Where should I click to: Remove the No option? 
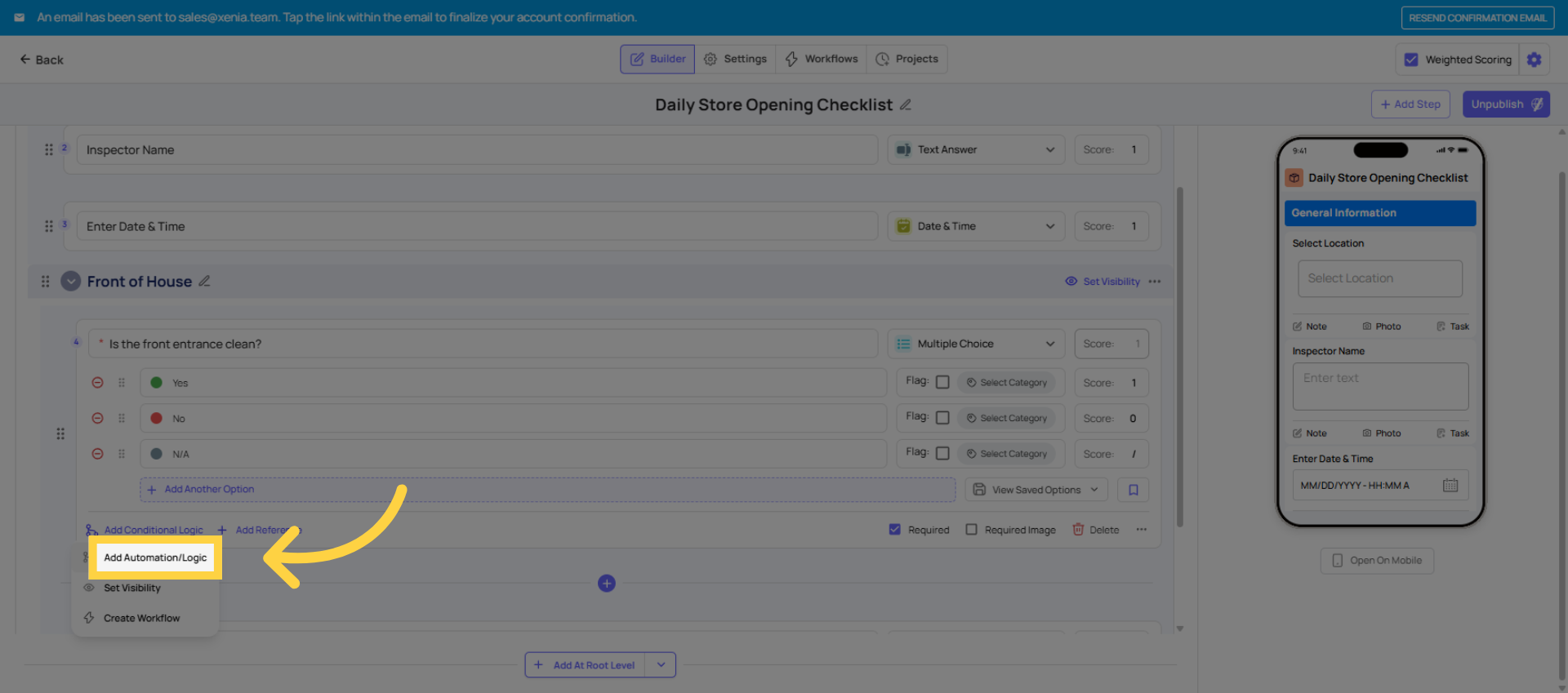(x=97, y=418)
